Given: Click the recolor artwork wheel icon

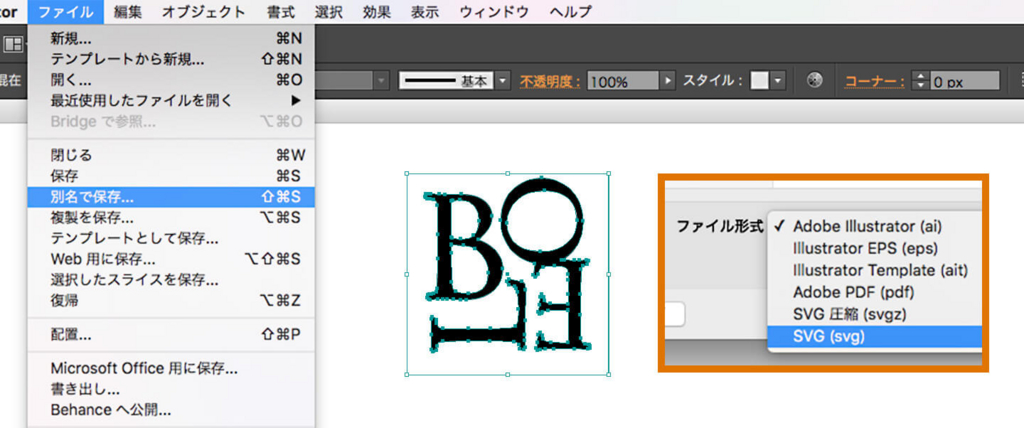Looking at the screenshot, I should tap(814, 80).
